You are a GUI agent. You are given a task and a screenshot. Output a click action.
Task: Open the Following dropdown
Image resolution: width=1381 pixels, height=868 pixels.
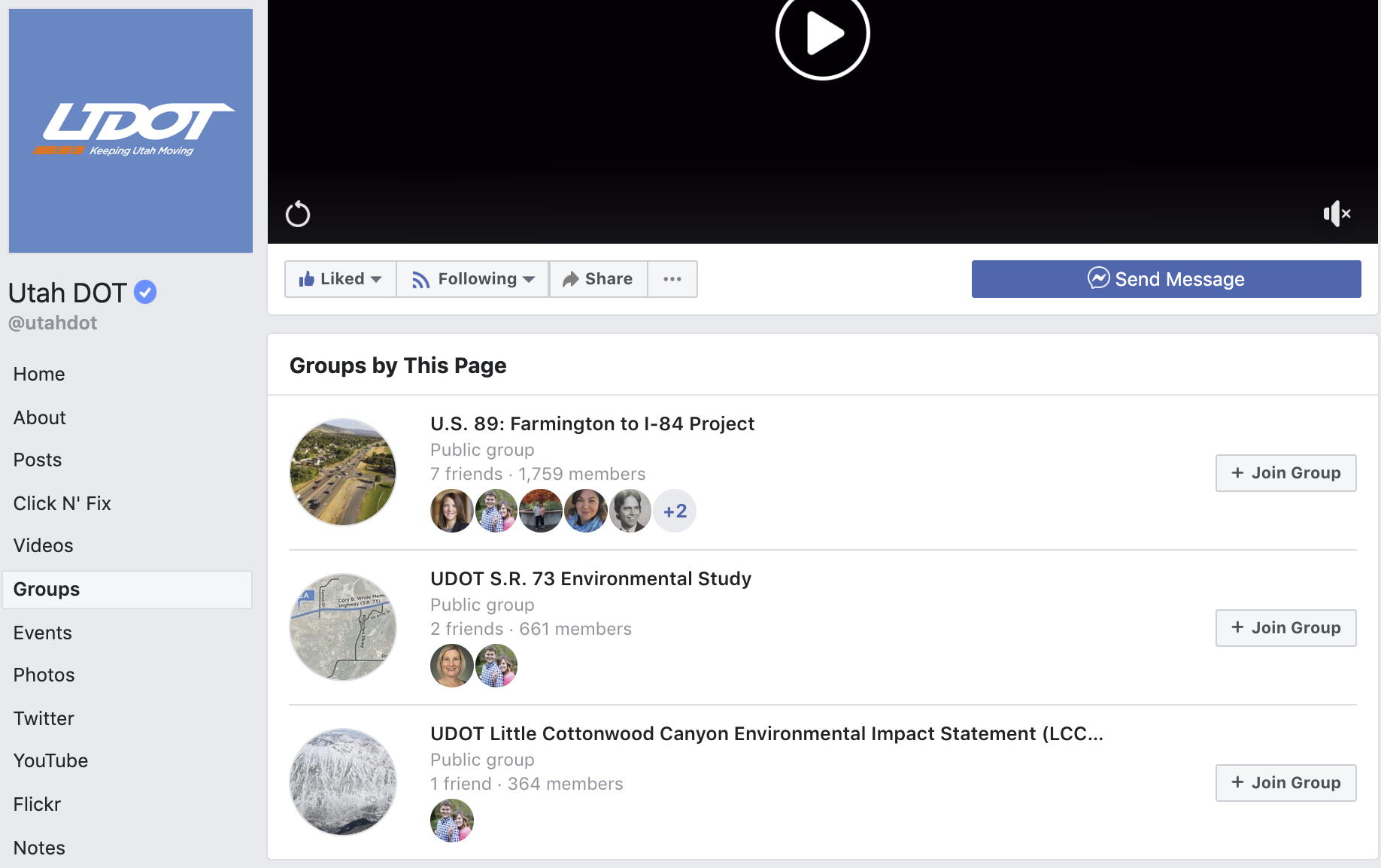click(x=473, y=279)
